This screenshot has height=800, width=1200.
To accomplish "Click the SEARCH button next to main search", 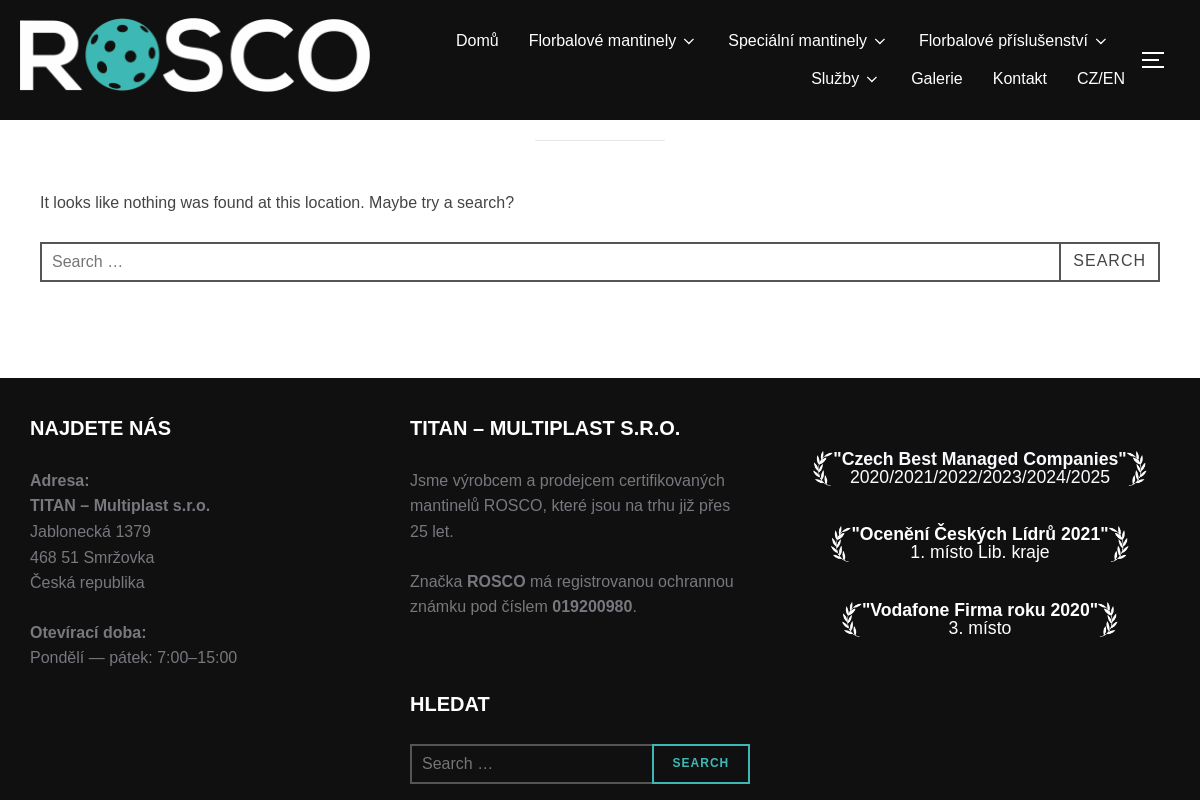I will pyautogui.click(x=1109, y=261).
